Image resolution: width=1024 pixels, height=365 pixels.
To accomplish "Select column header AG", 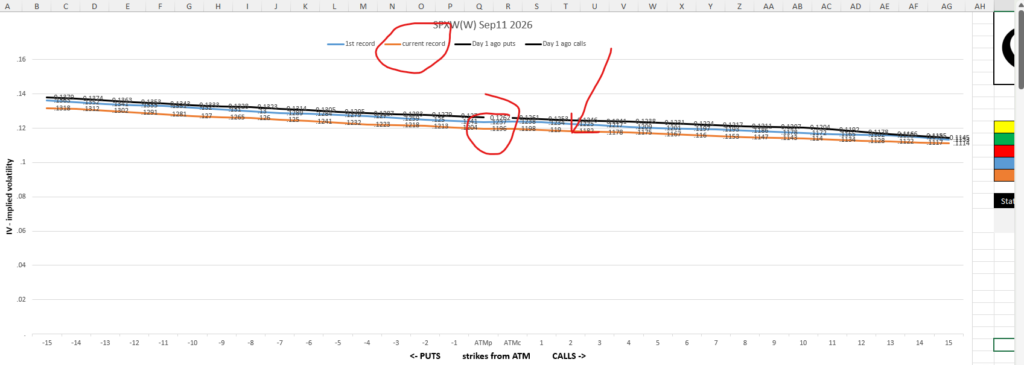I will click(x=946, y=5).
